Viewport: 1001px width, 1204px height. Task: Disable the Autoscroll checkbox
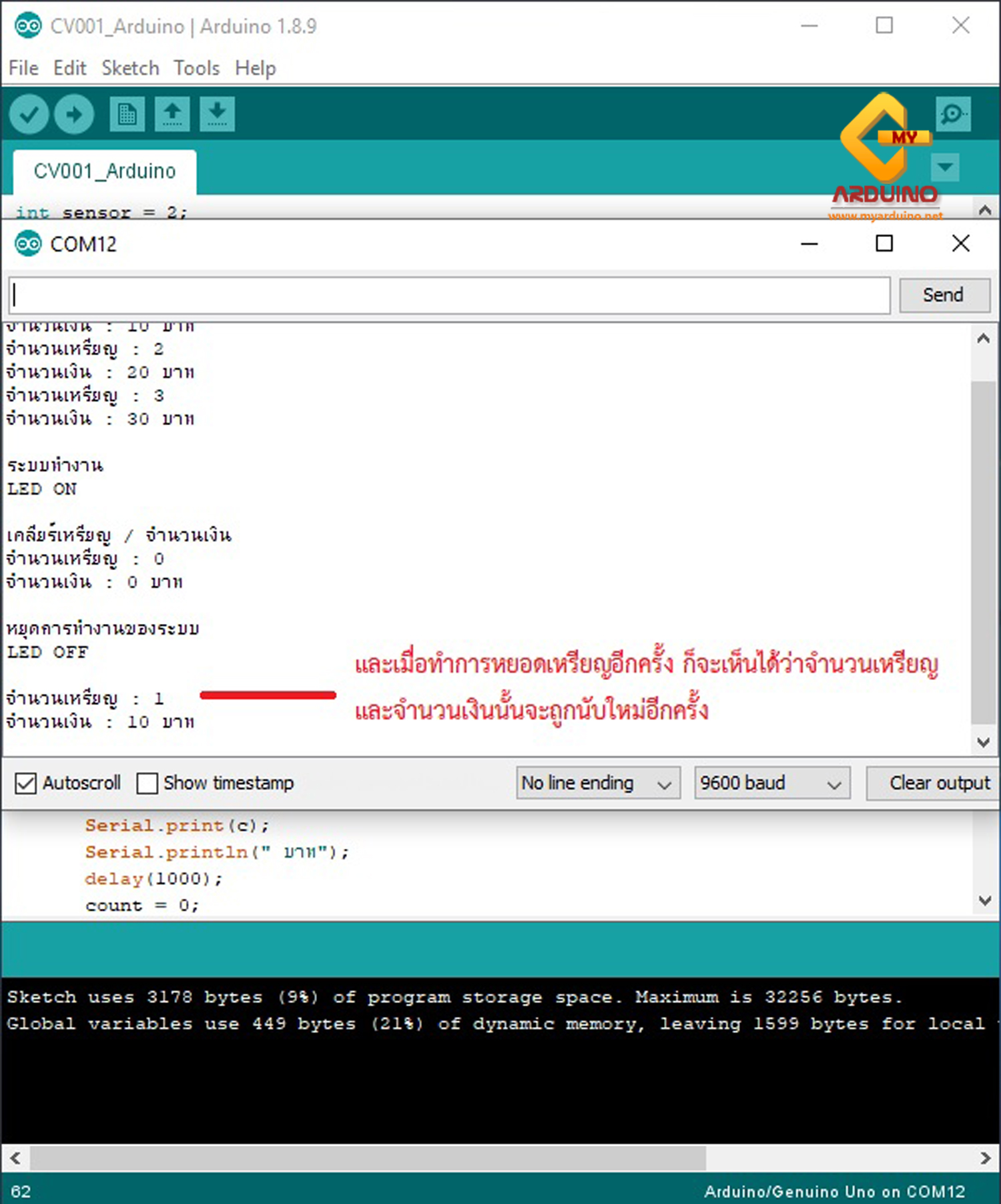(x=26, y=783)
